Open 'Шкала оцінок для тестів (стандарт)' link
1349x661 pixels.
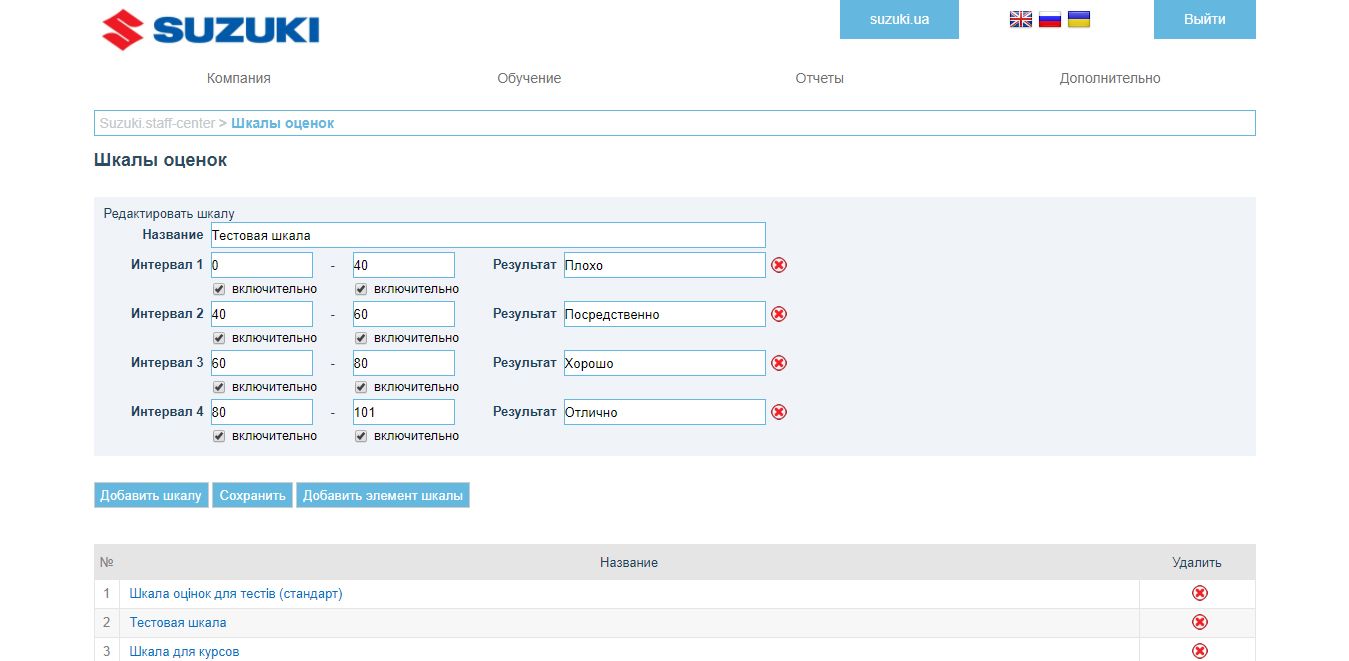[x=236, y=593]
